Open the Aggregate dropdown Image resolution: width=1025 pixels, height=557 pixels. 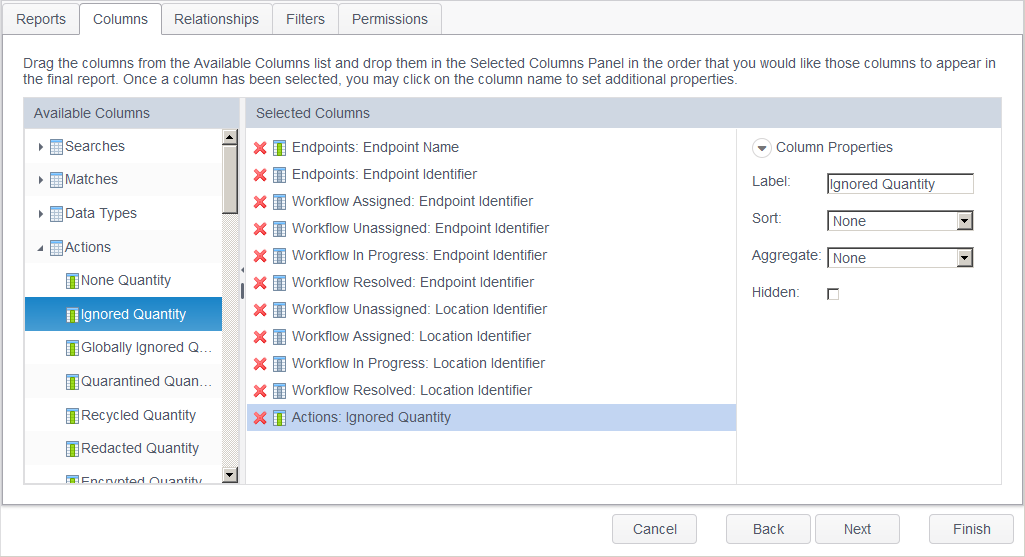(964, 258)
